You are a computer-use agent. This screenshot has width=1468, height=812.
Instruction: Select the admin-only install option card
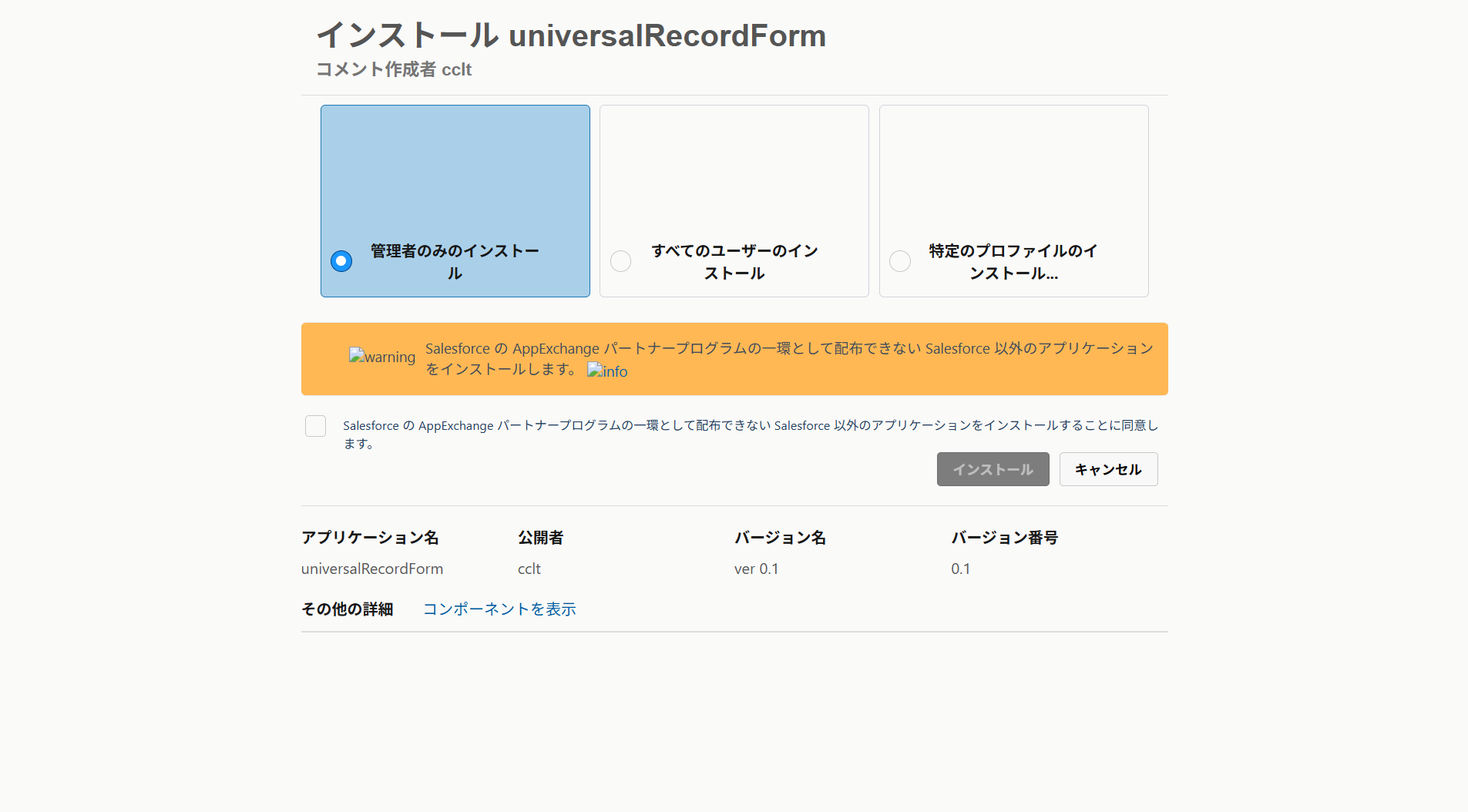[455, 201]
